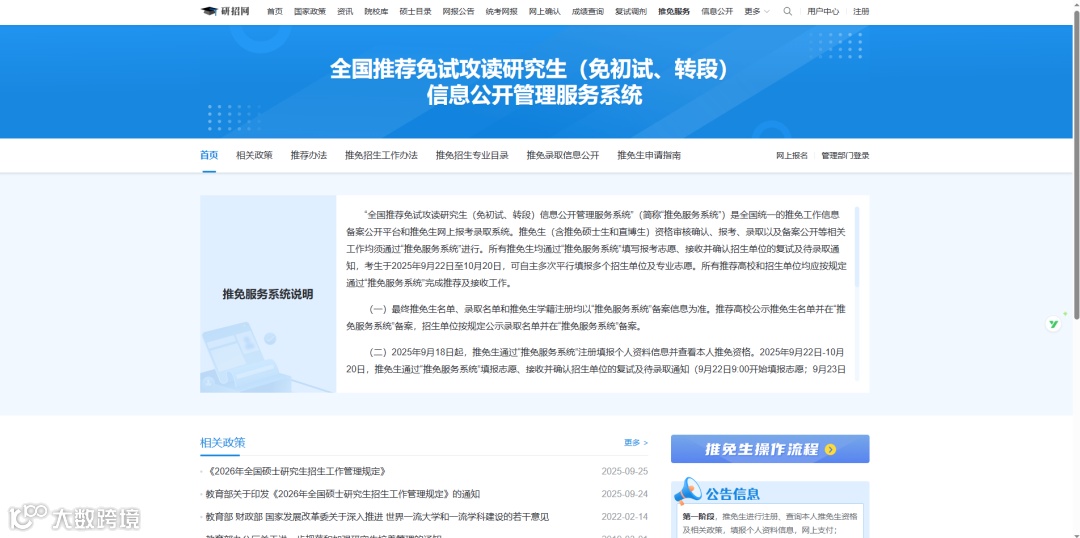
Task: Open 网报公告 in top navigation
Action: 458,11
